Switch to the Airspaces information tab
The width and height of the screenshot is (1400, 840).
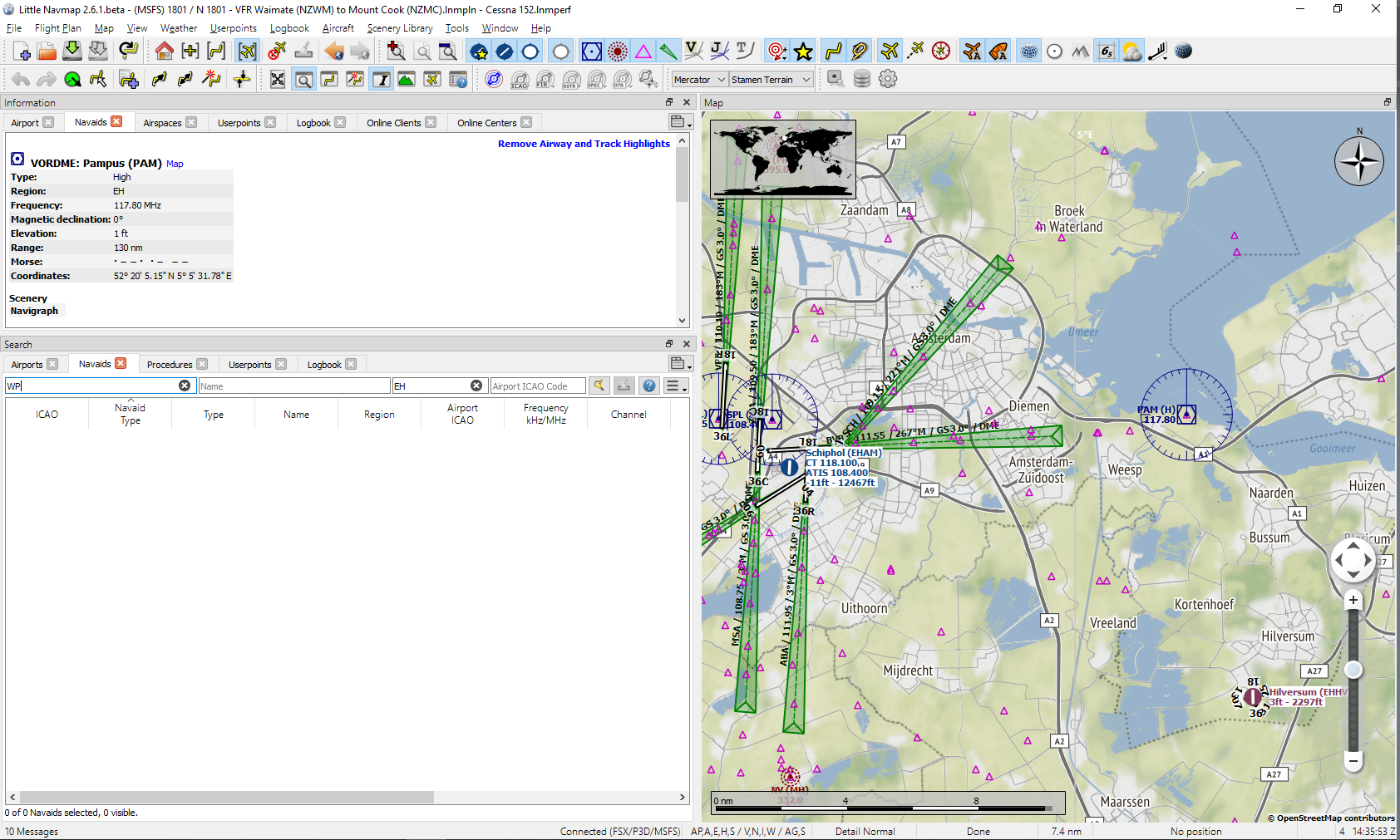tap(163, 122)
